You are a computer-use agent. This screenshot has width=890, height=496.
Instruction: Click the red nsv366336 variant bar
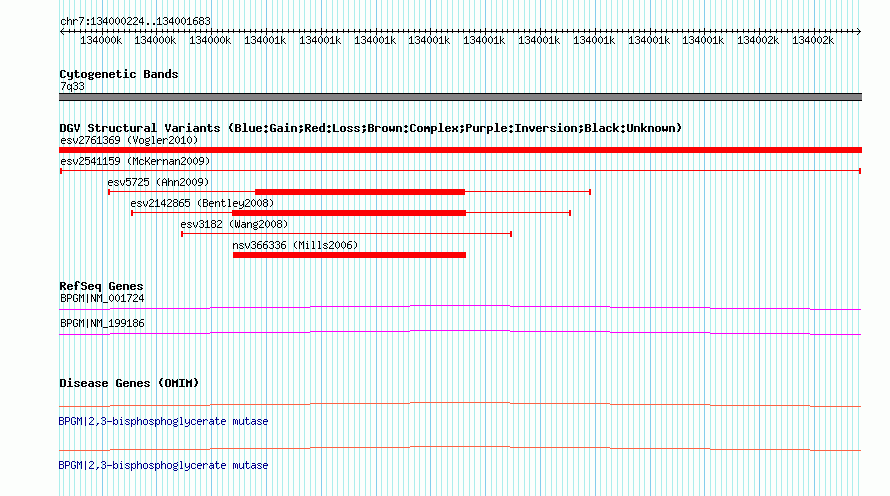[x=349, y=255]
